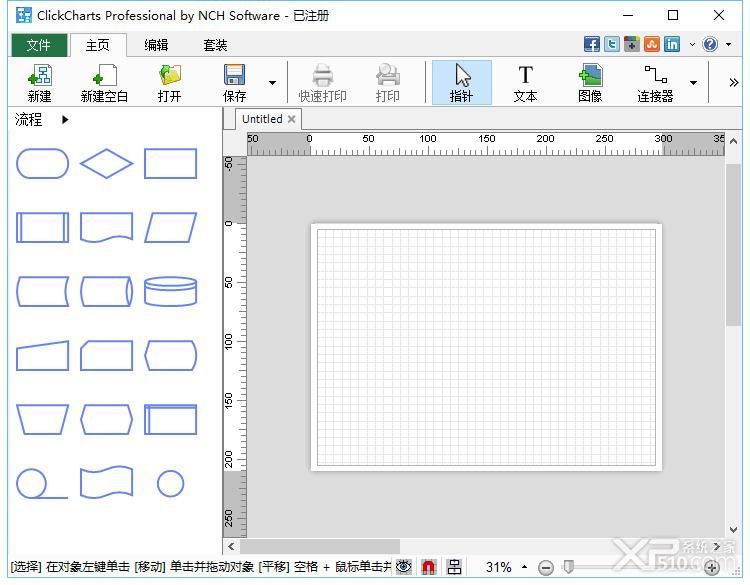Click the 新建空白 (New Blank) icon
This screenshot has width=750, height=585.
click(104, 83)
